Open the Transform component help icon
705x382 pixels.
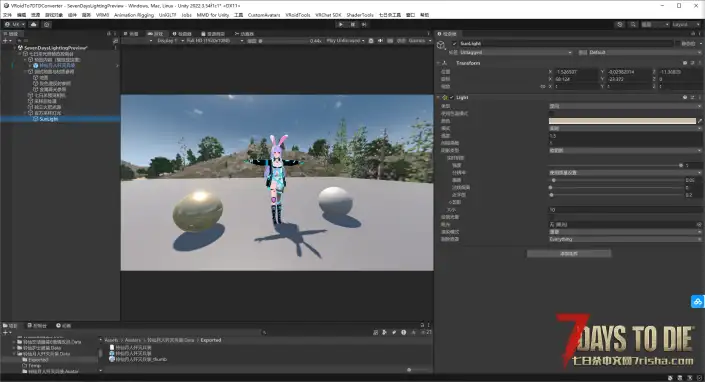tap(685, 63)
